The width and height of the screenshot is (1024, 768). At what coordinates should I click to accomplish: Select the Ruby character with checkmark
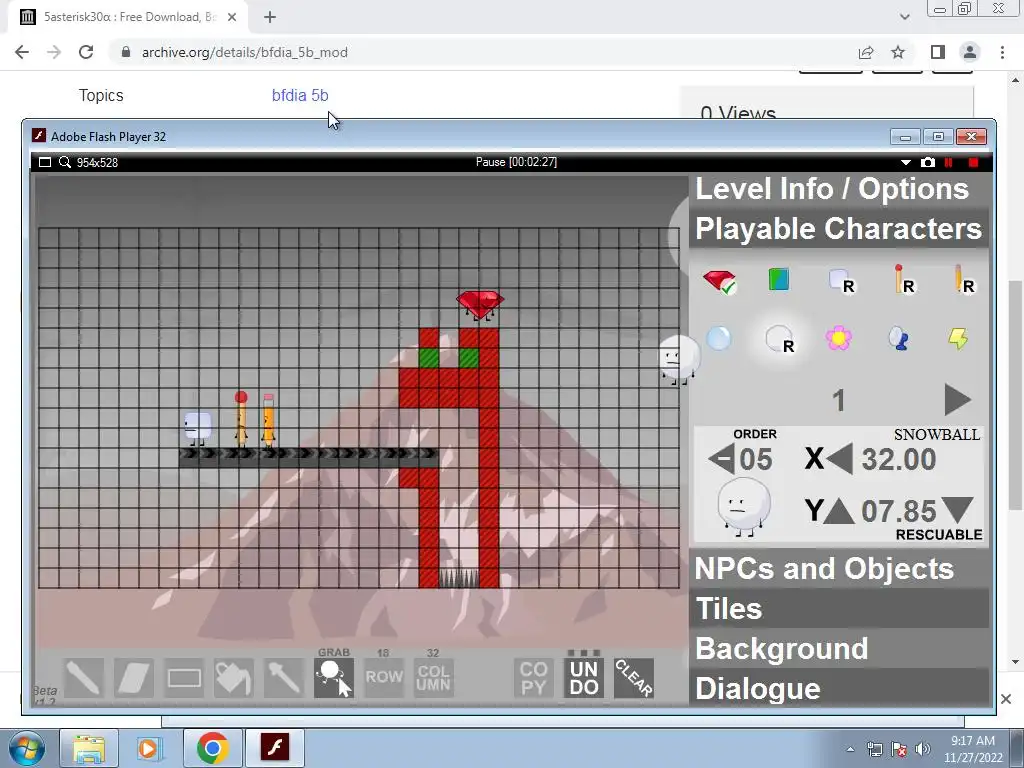[720, 281]
